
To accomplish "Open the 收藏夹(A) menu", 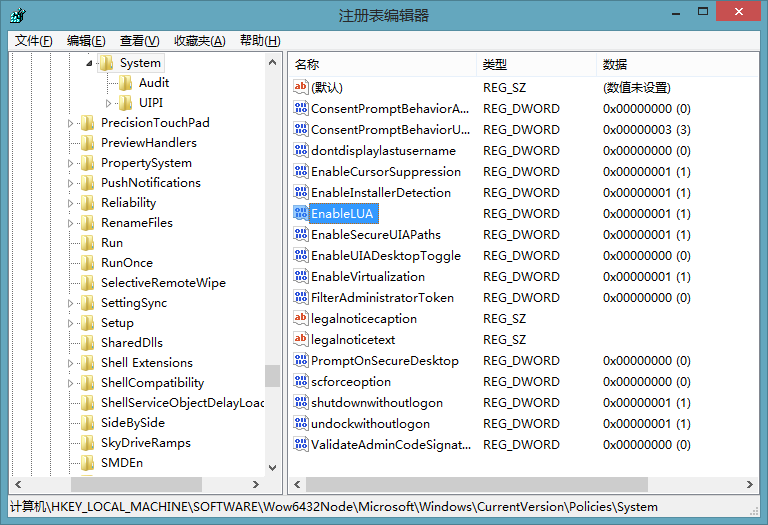I will (x=199, y=40).
